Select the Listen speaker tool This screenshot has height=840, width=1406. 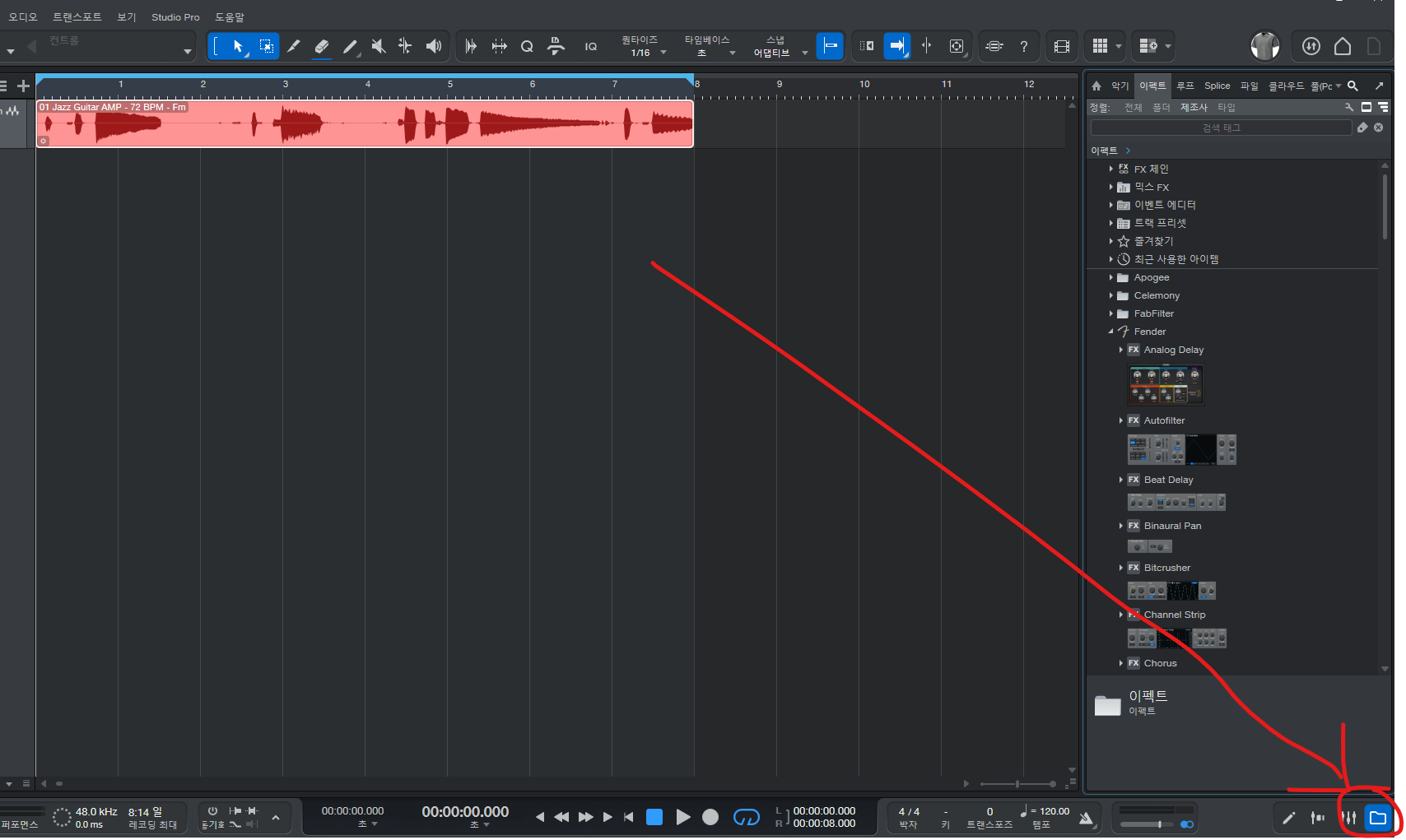pos(433,46)
